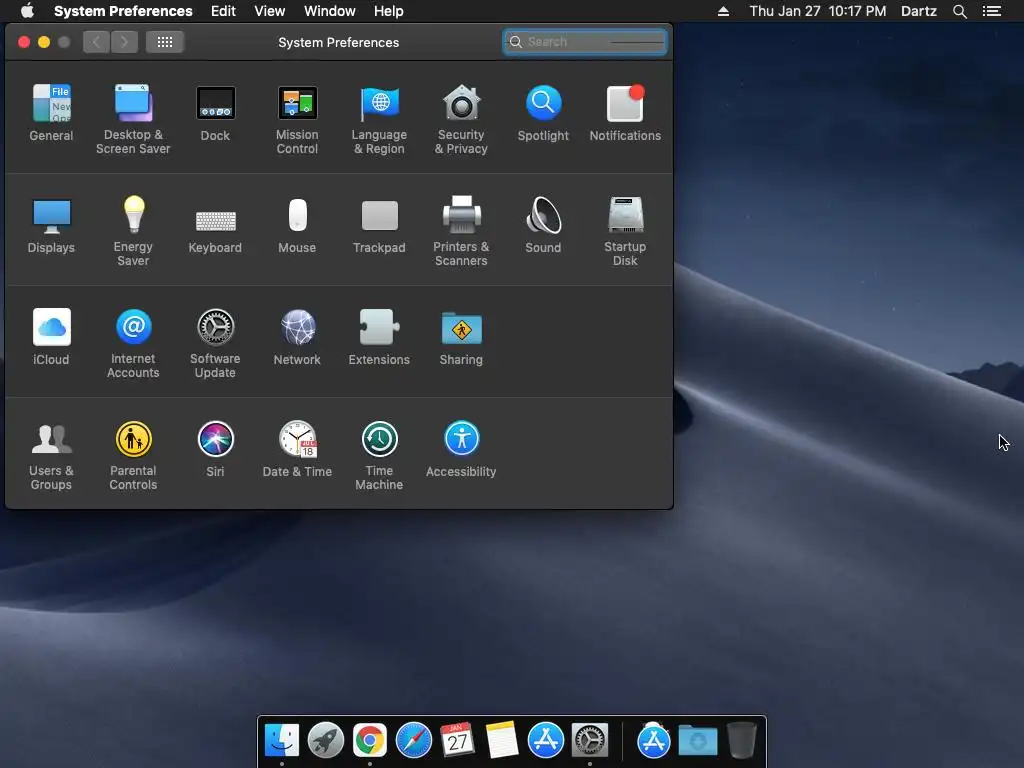Click the forward navigation arrow

coord(124,42)
